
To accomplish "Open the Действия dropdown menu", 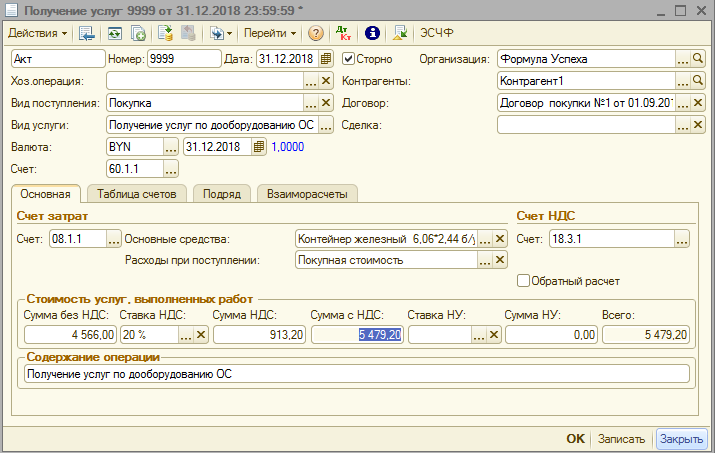I will click(x=38, y=33).
